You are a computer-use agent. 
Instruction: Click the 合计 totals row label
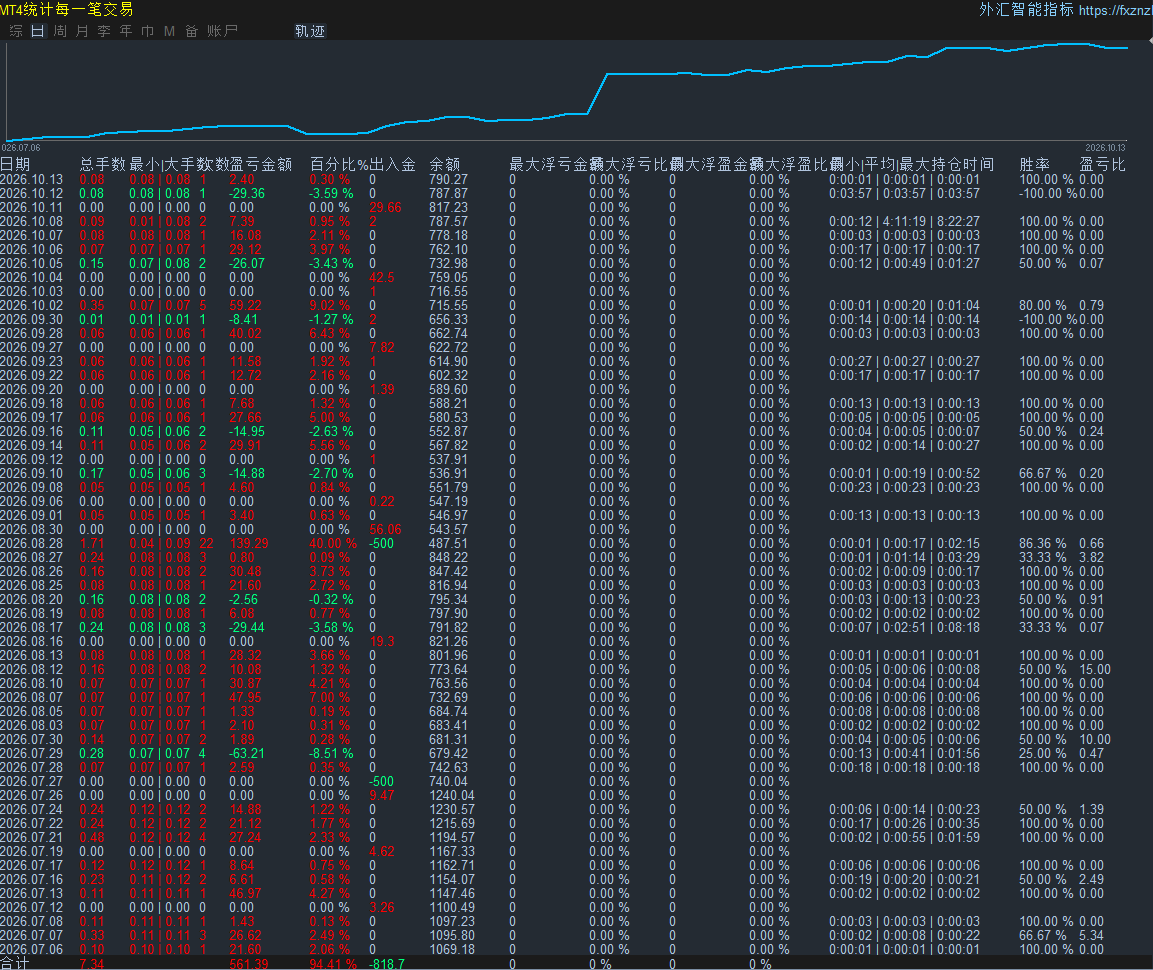pos(15,963)
